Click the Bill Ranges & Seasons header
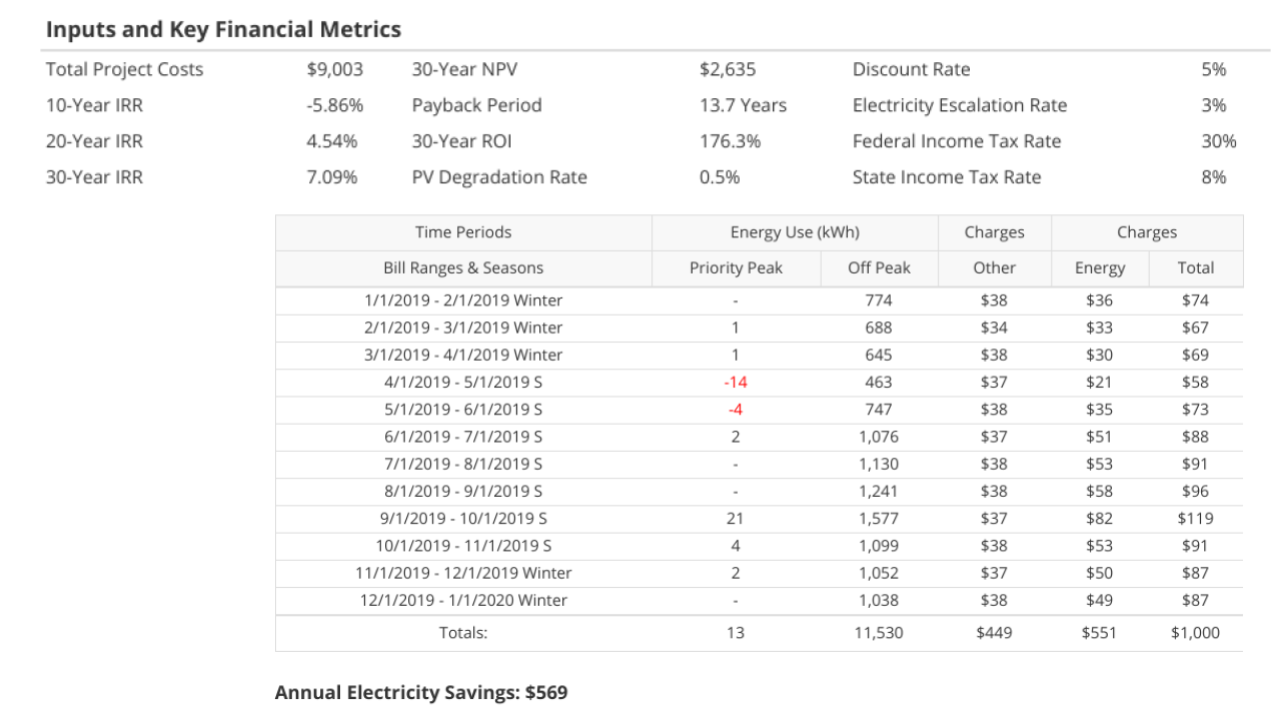The width and height of the screenshot is (1280, 720). tap(463, 268)
